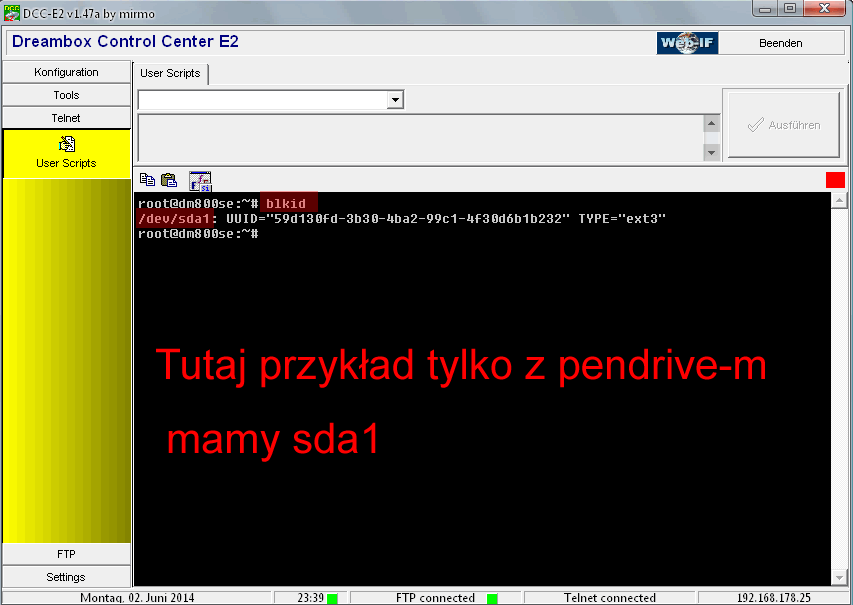Viewport: 853px width, 605px height.
Task: Click the green indicator beside FTP connected
Action: point(492,598)
